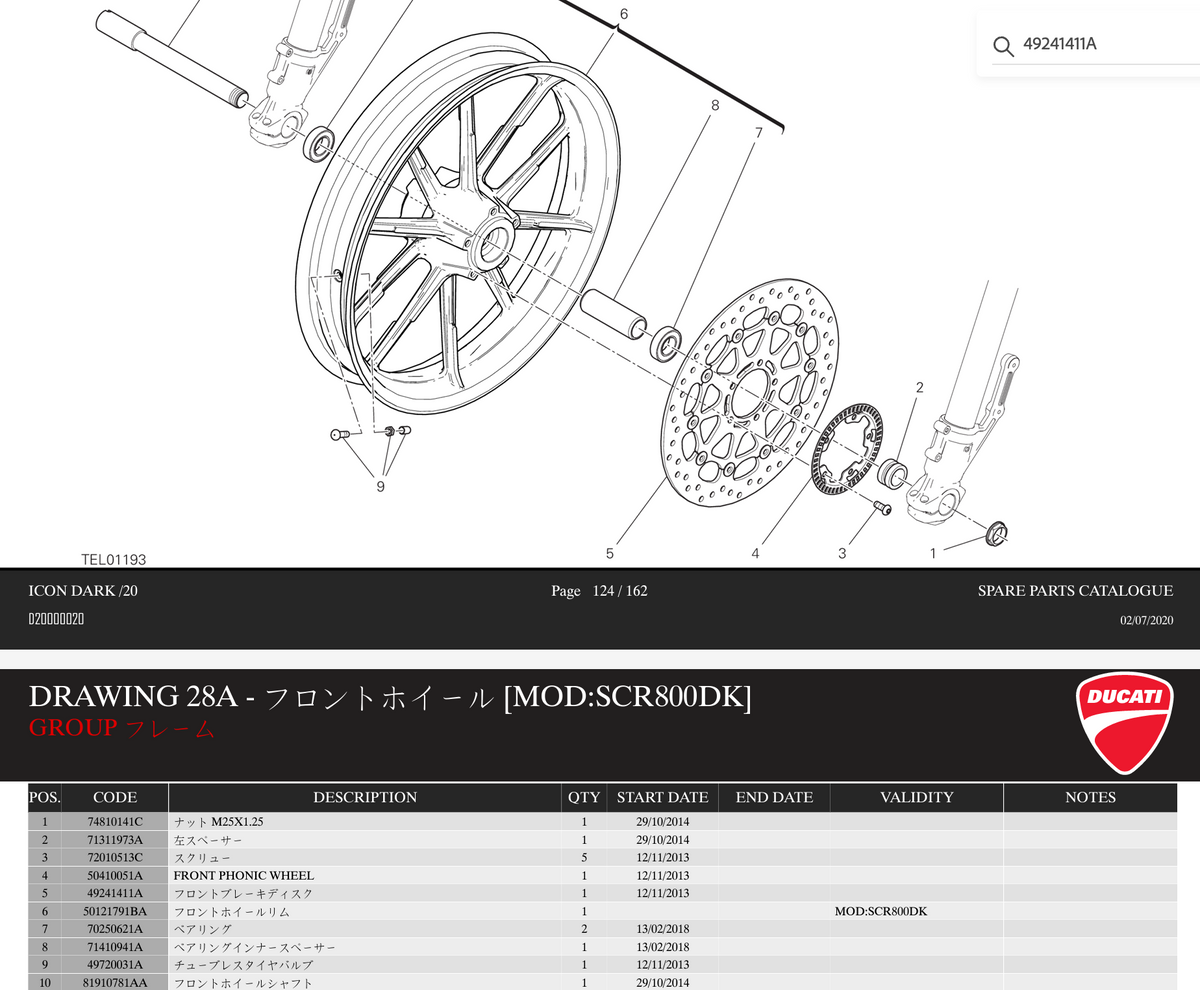Click the DRAWING 28A title heading

pyautogui.click(x=390, y=696)
